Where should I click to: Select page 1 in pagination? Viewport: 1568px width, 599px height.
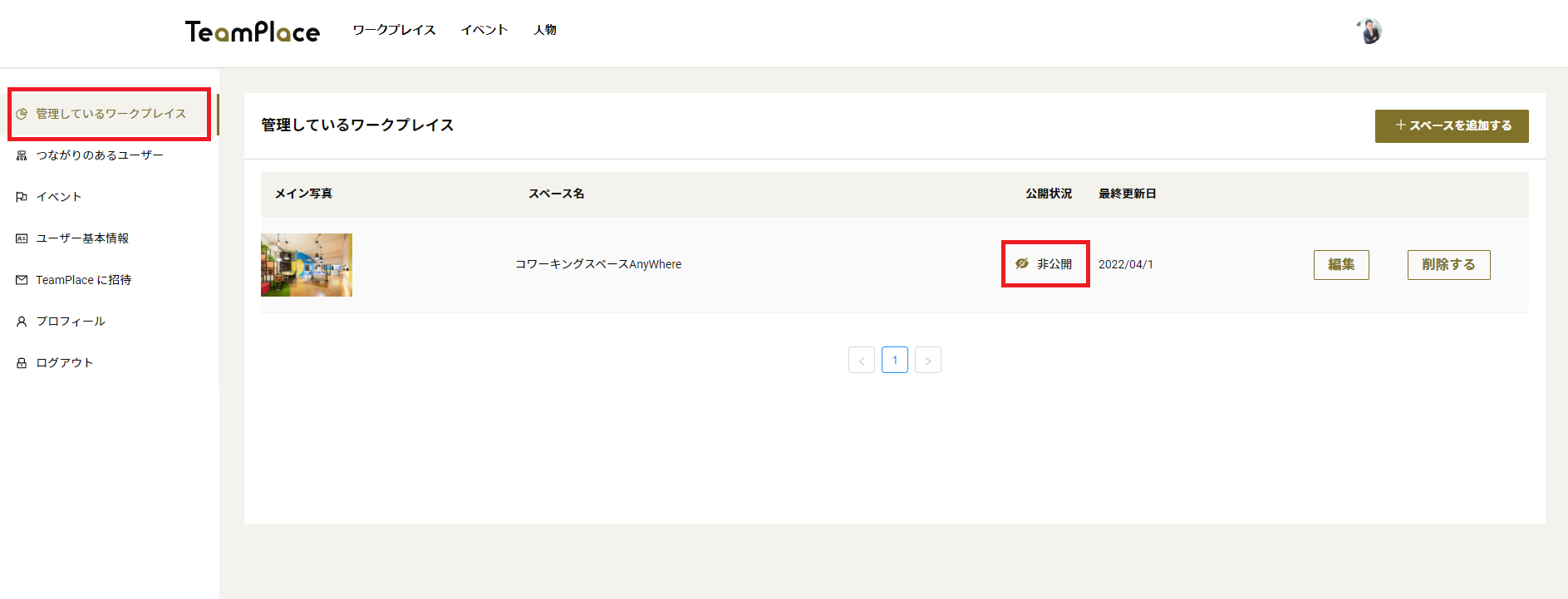click(894, 360)
